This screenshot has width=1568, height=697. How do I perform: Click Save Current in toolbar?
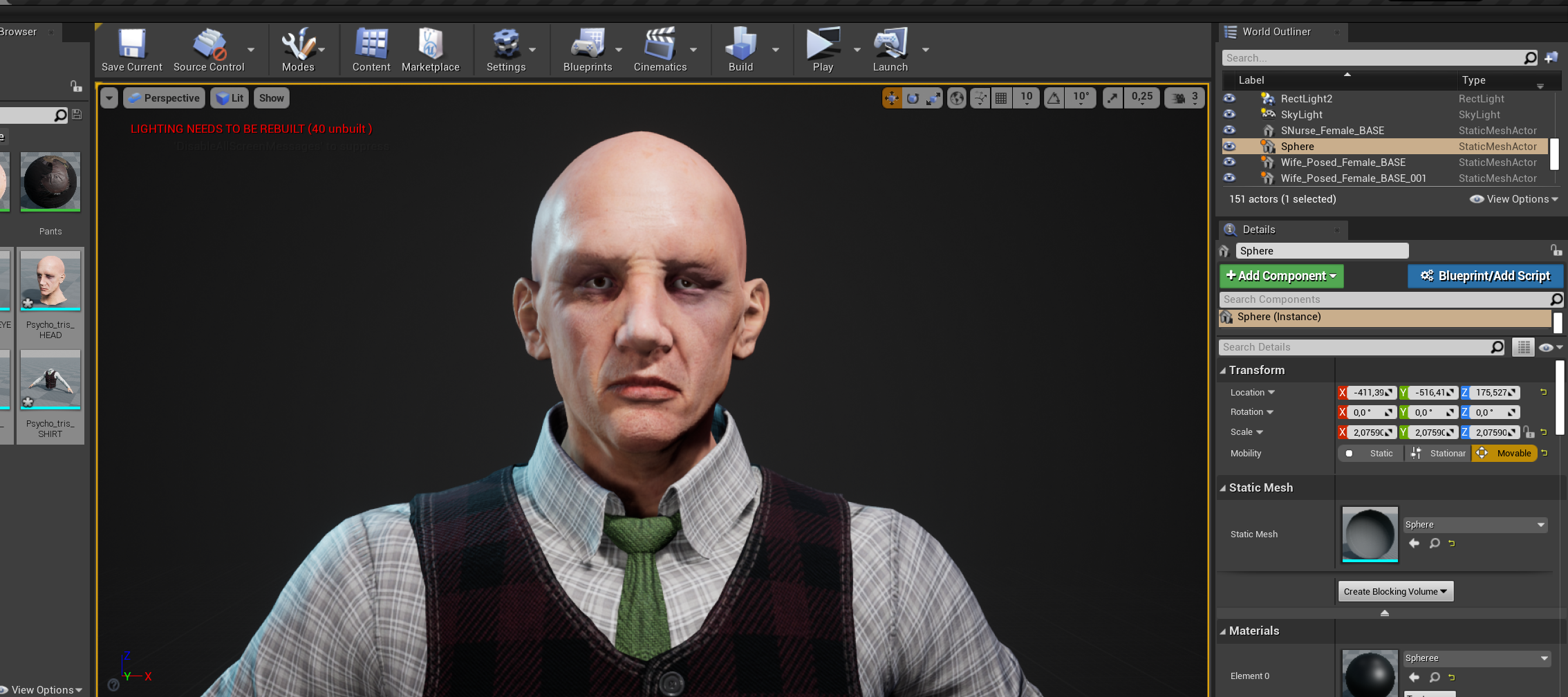(131, 50)
